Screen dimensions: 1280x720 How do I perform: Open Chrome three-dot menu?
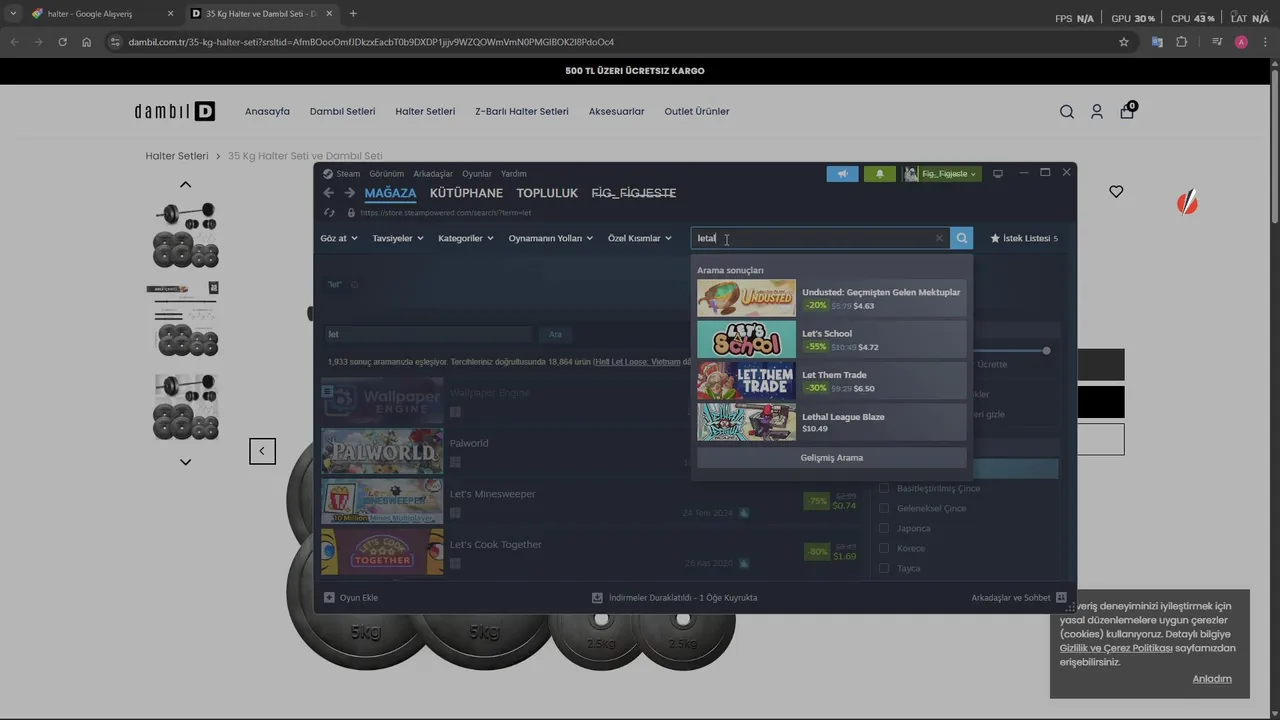(1265, 42)
